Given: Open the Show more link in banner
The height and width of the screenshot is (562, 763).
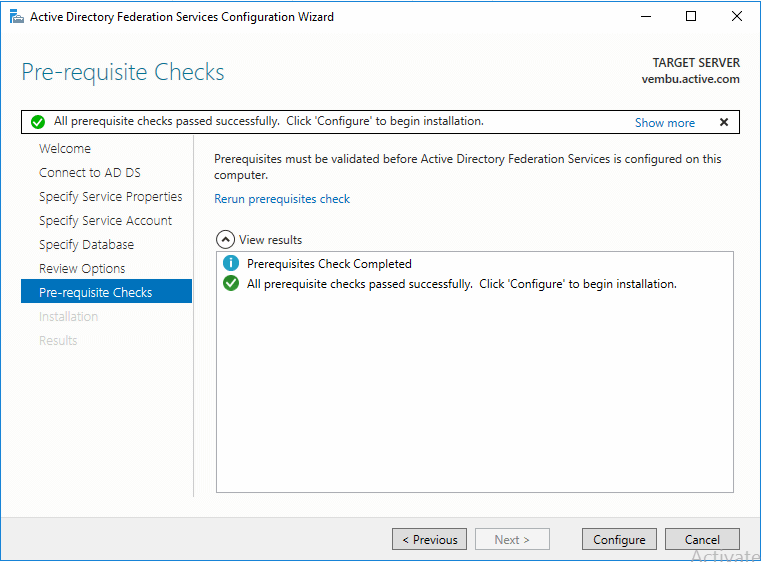Looking at the screenshot, I should click(664, 123).
